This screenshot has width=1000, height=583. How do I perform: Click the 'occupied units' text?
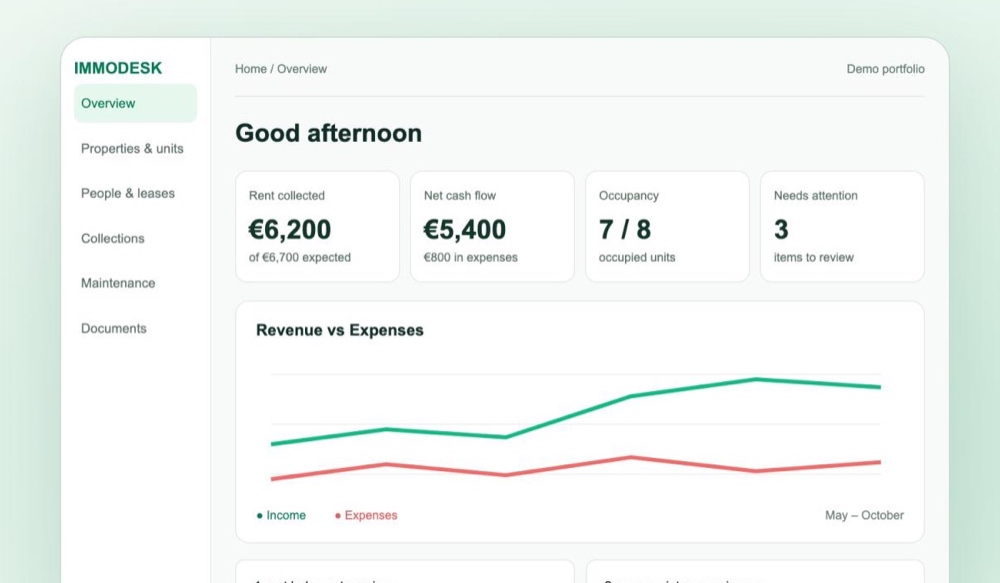coord(637,258)
